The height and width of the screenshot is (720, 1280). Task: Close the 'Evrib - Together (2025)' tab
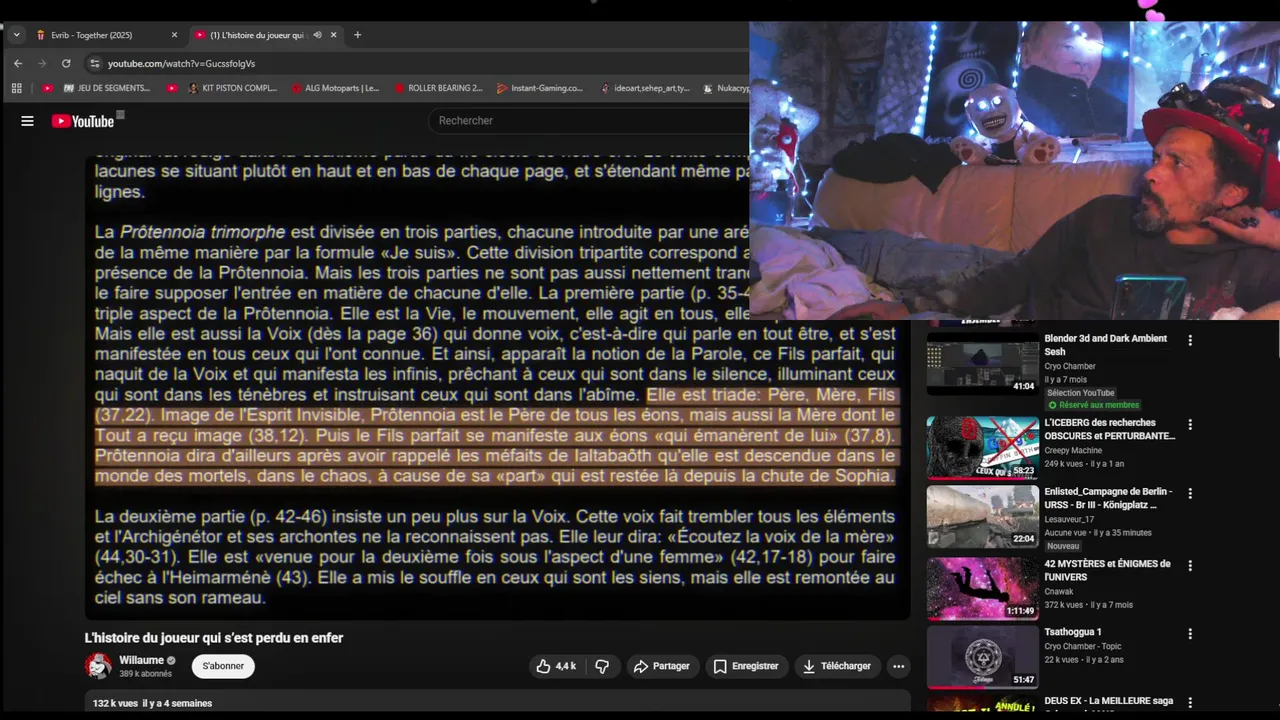coord(174,35)
